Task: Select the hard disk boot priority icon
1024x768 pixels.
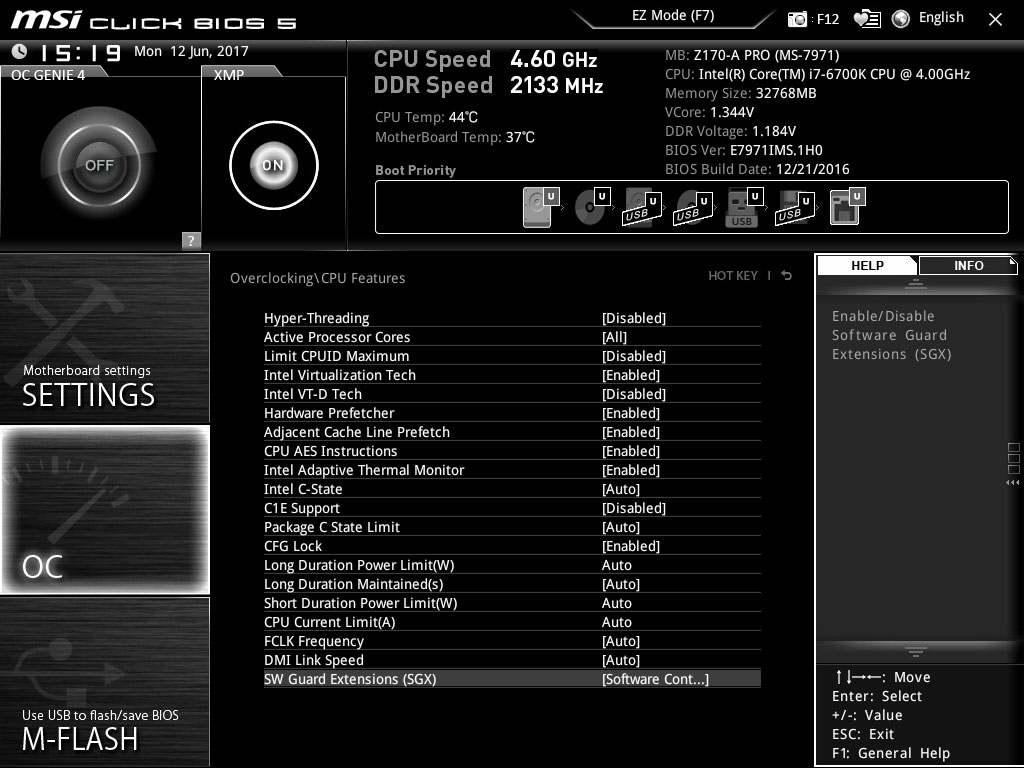Action: 541,207
